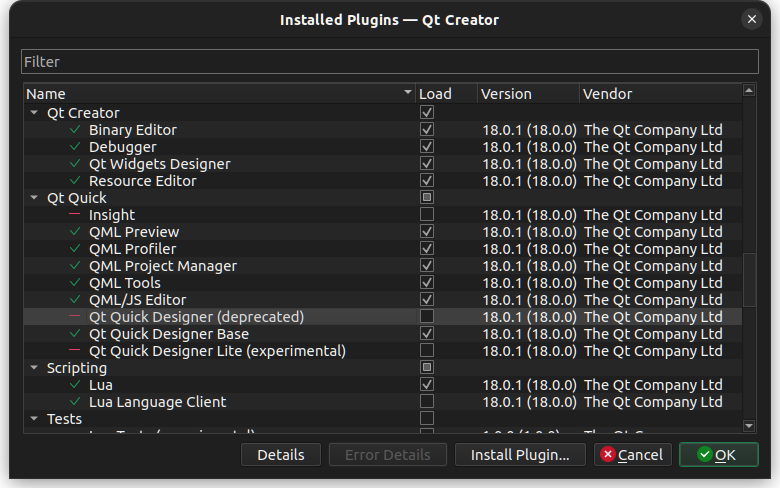Confirm with the OK button
The image size is (780, 488).
tap(719, 455)
